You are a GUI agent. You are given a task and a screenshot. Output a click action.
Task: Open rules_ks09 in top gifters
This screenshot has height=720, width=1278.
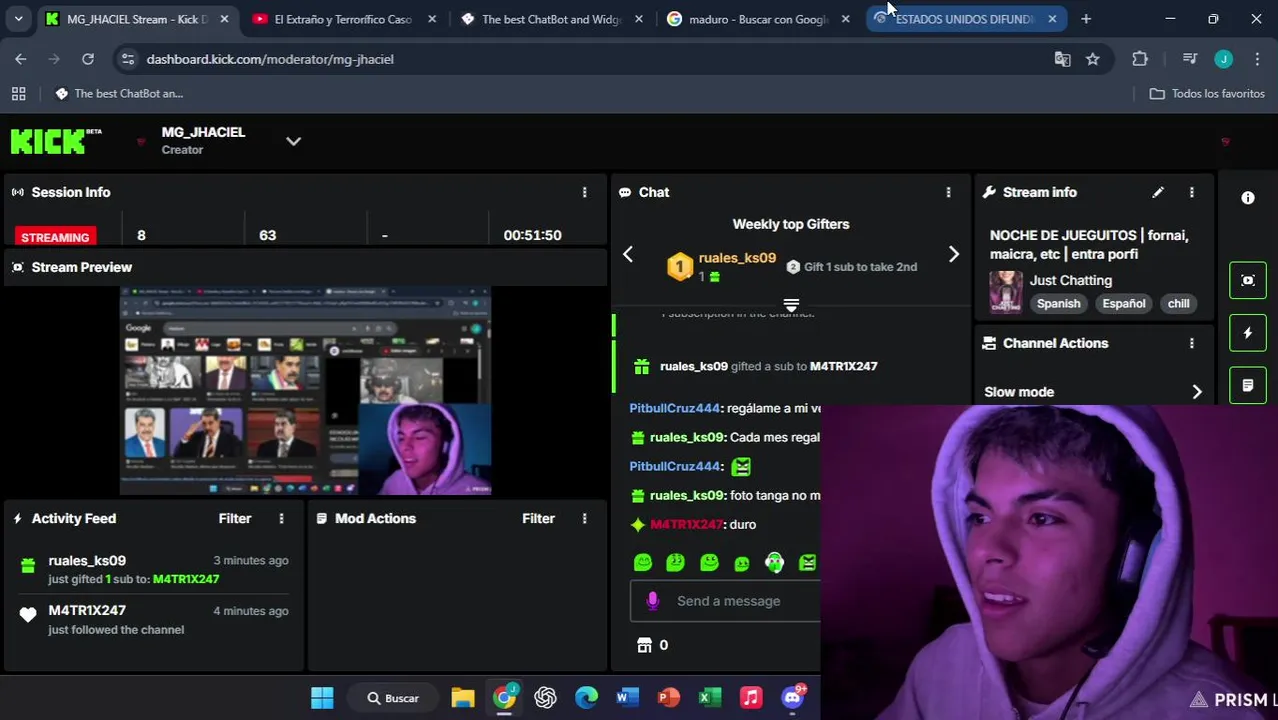click(737, 257)
